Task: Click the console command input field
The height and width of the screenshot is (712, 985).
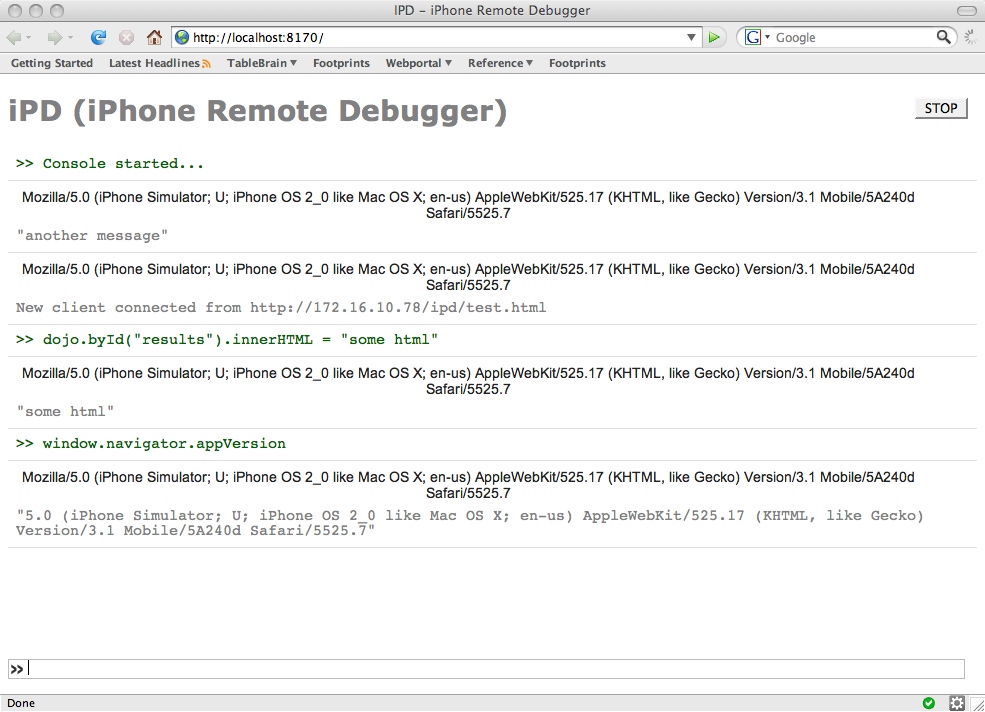Action: (486, 669)
